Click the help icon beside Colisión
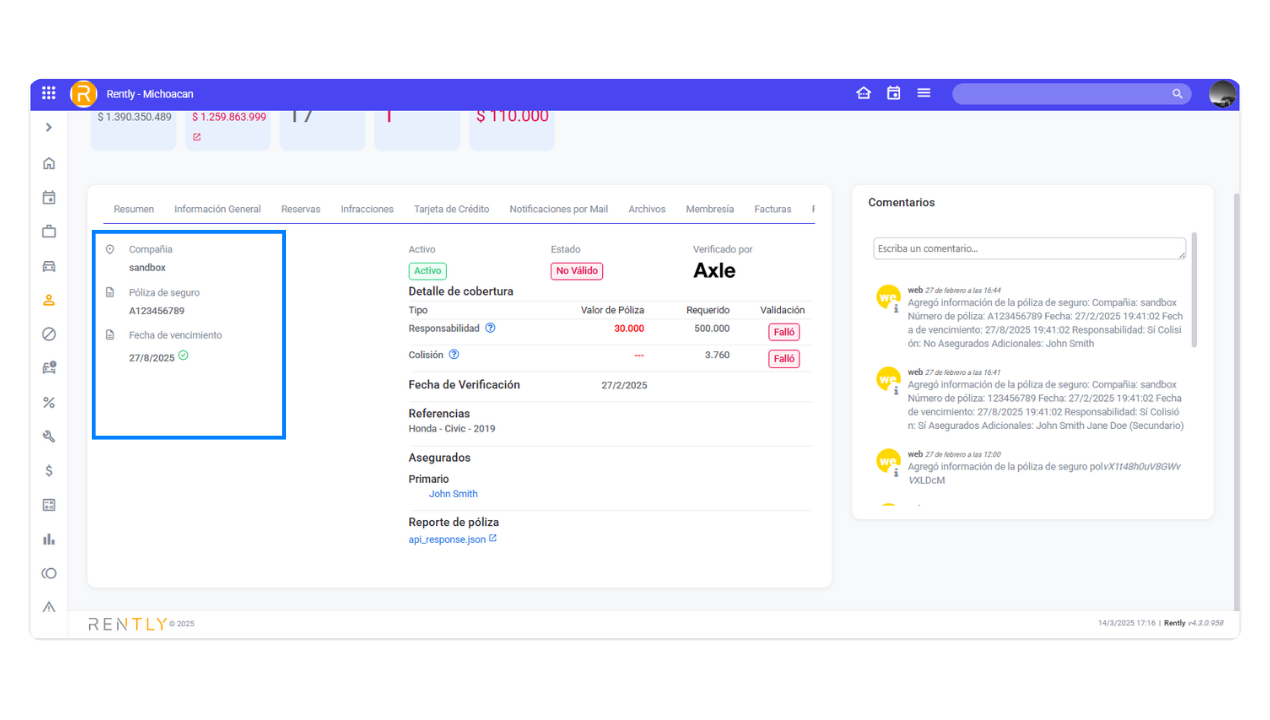The width and height of the screenshot is (1270, 720). (x=454, y=354)
